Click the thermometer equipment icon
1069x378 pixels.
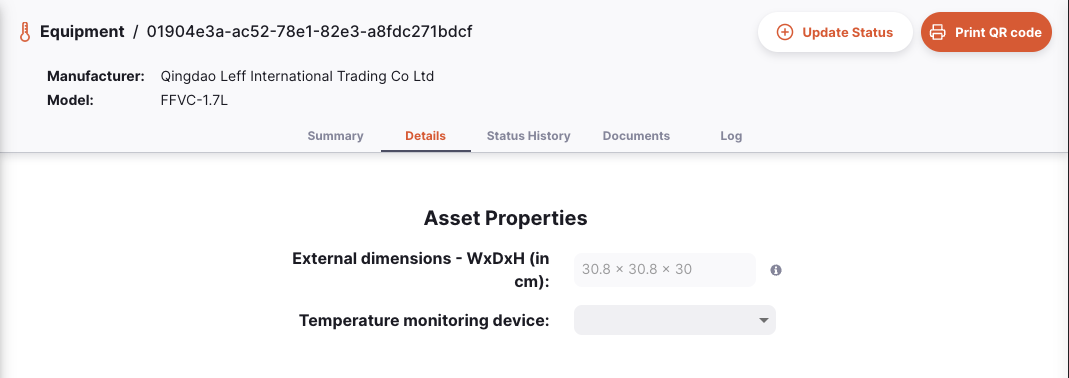point(25,32)
